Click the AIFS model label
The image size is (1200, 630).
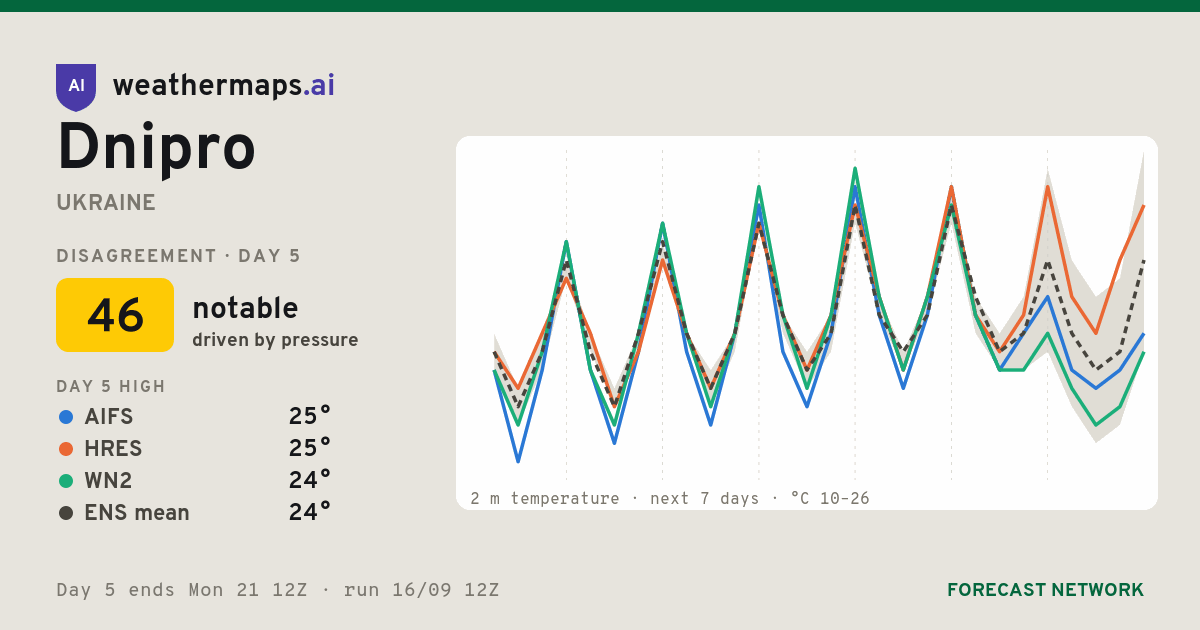[x=109, y=416]
